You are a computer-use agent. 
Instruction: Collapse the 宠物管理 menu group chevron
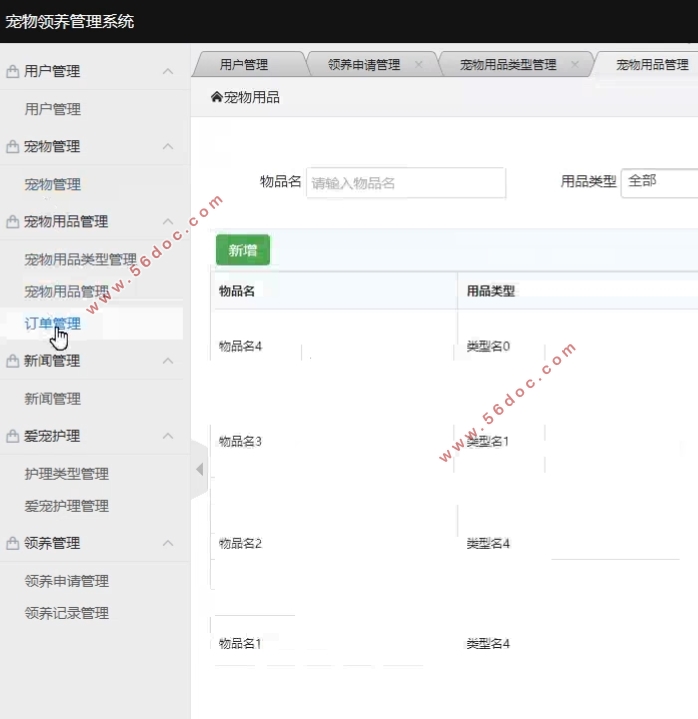[168, 147]
